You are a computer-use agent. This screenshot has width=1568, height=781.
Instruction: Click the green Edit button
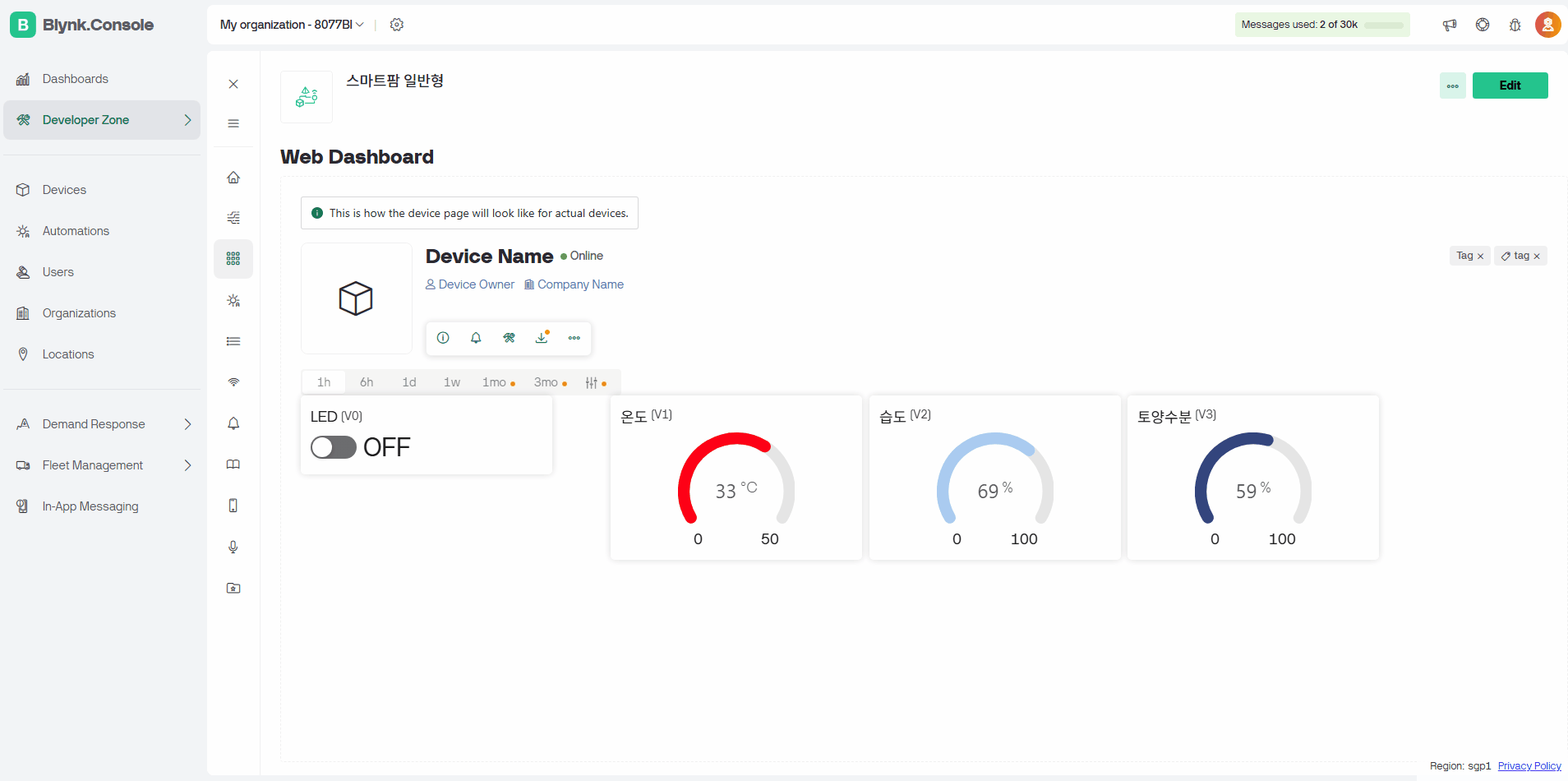(1510, 85)
